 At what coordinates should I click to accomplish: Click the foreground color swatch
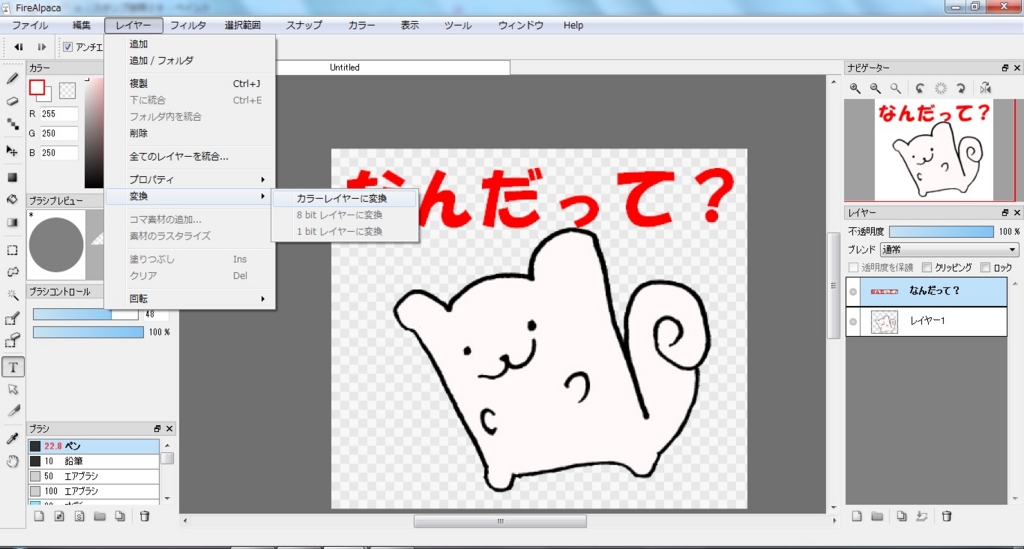(x=37, y=87)
